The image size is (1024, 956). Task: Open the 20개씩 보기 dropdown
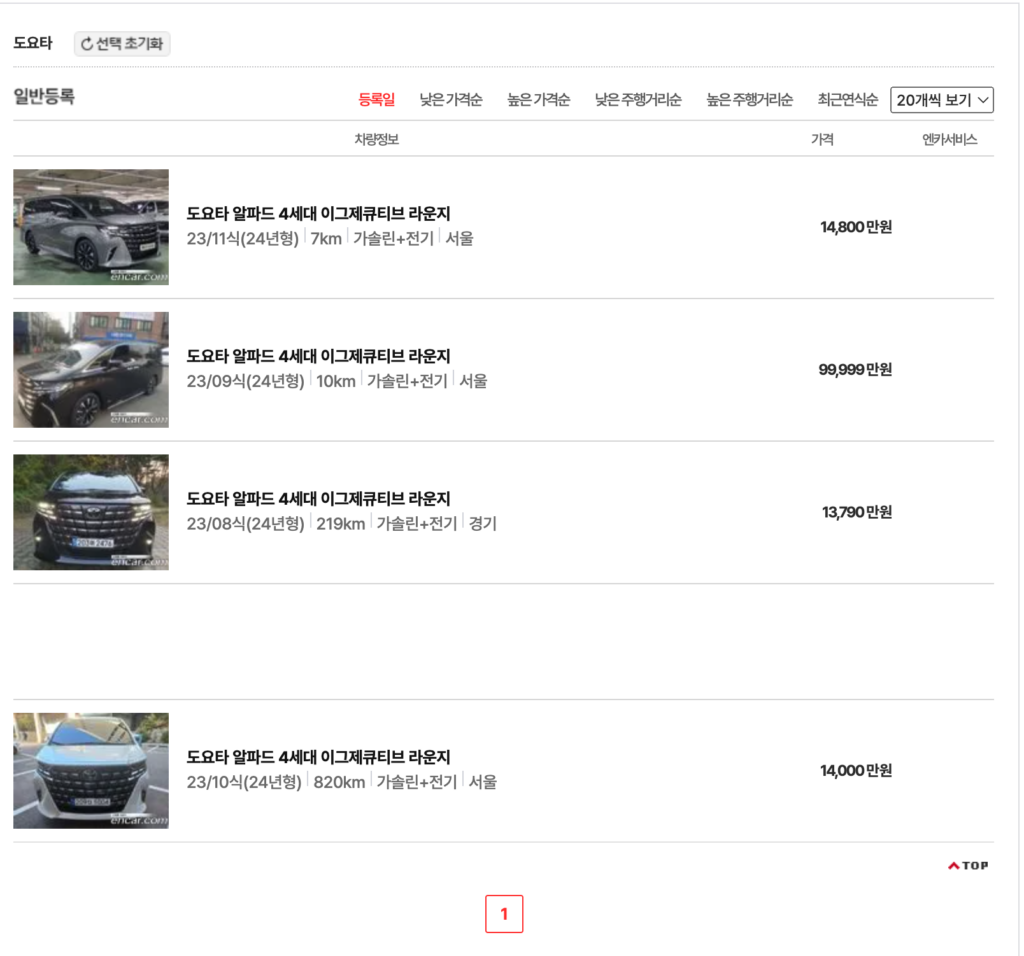(941, 100)
